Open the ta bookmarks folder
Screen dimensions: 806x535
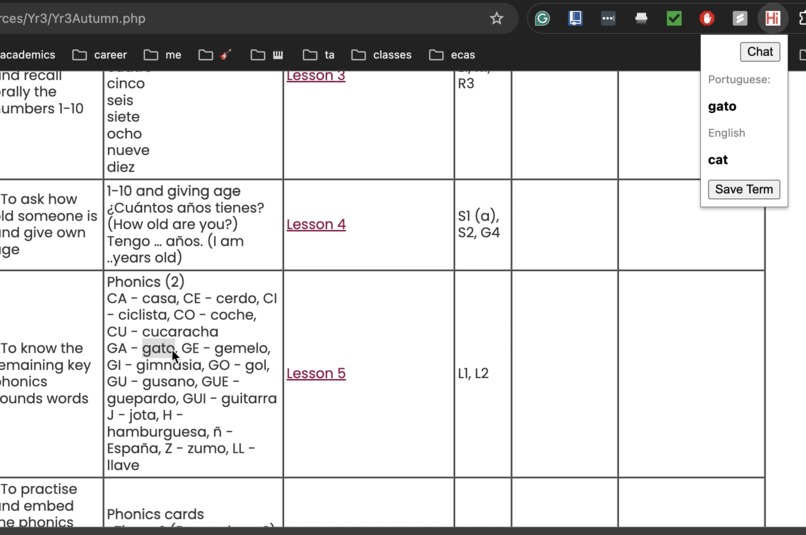319,55
